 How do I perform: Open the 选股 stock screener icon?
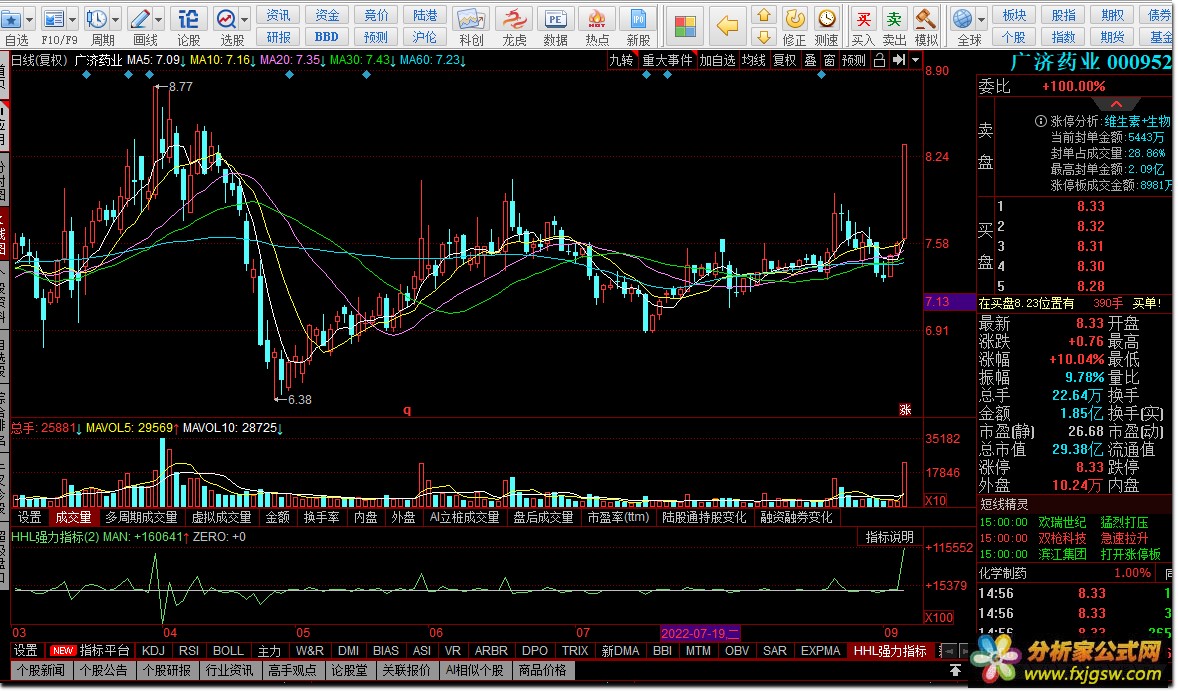point(226,19)
